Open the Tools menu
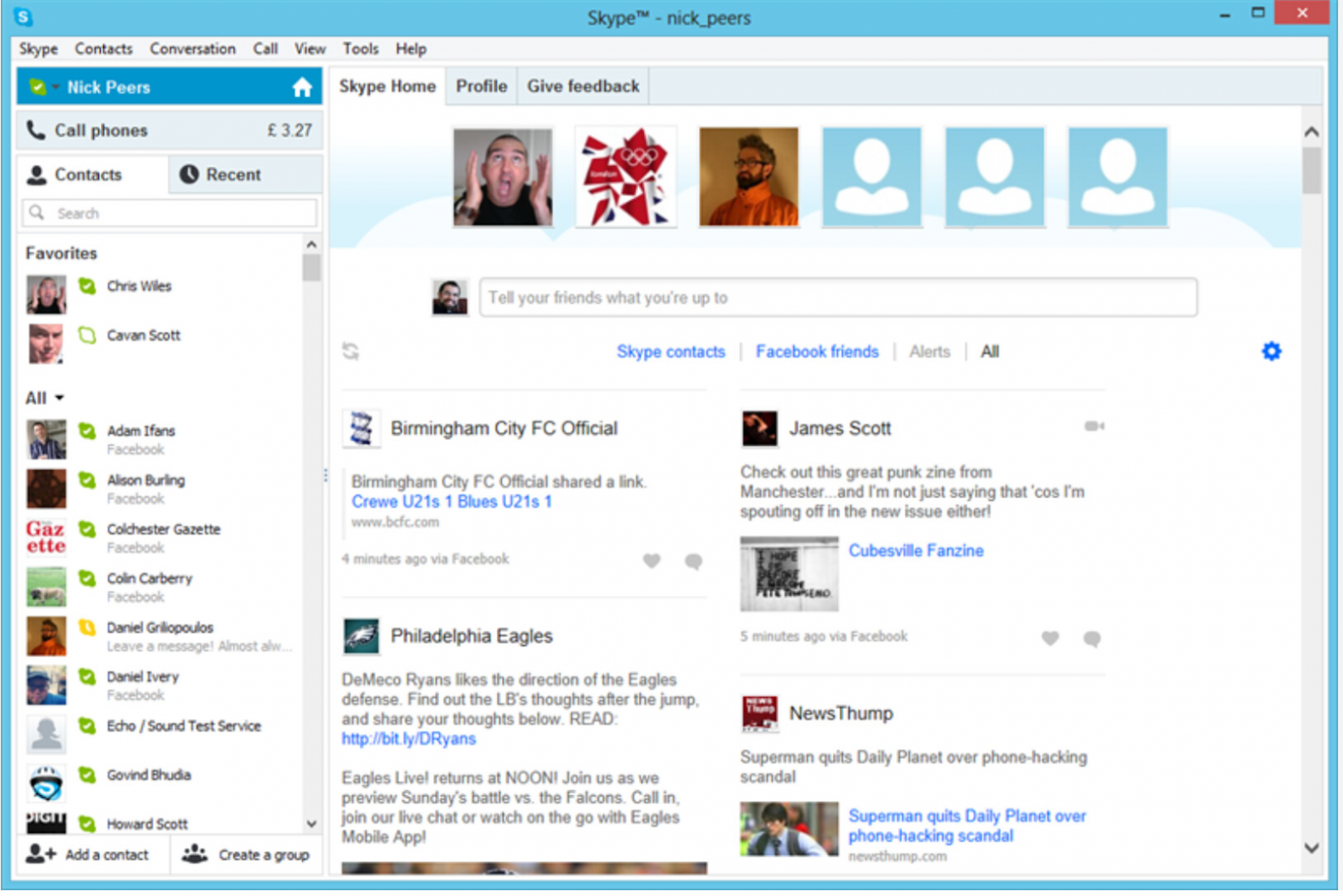 (x=361, y=49)
